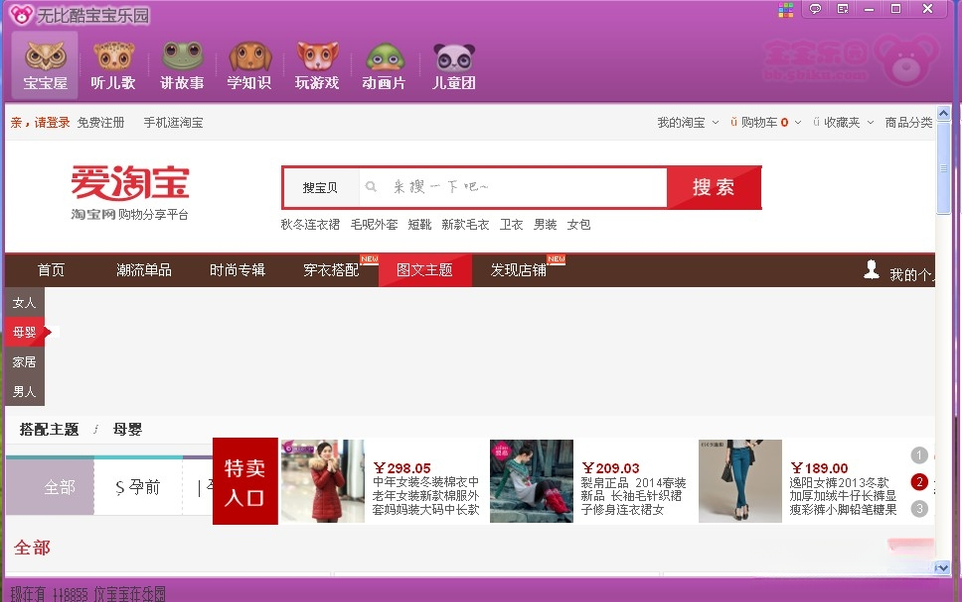
Task: Click the 女包 suggestion
Action: coord(579,225)
